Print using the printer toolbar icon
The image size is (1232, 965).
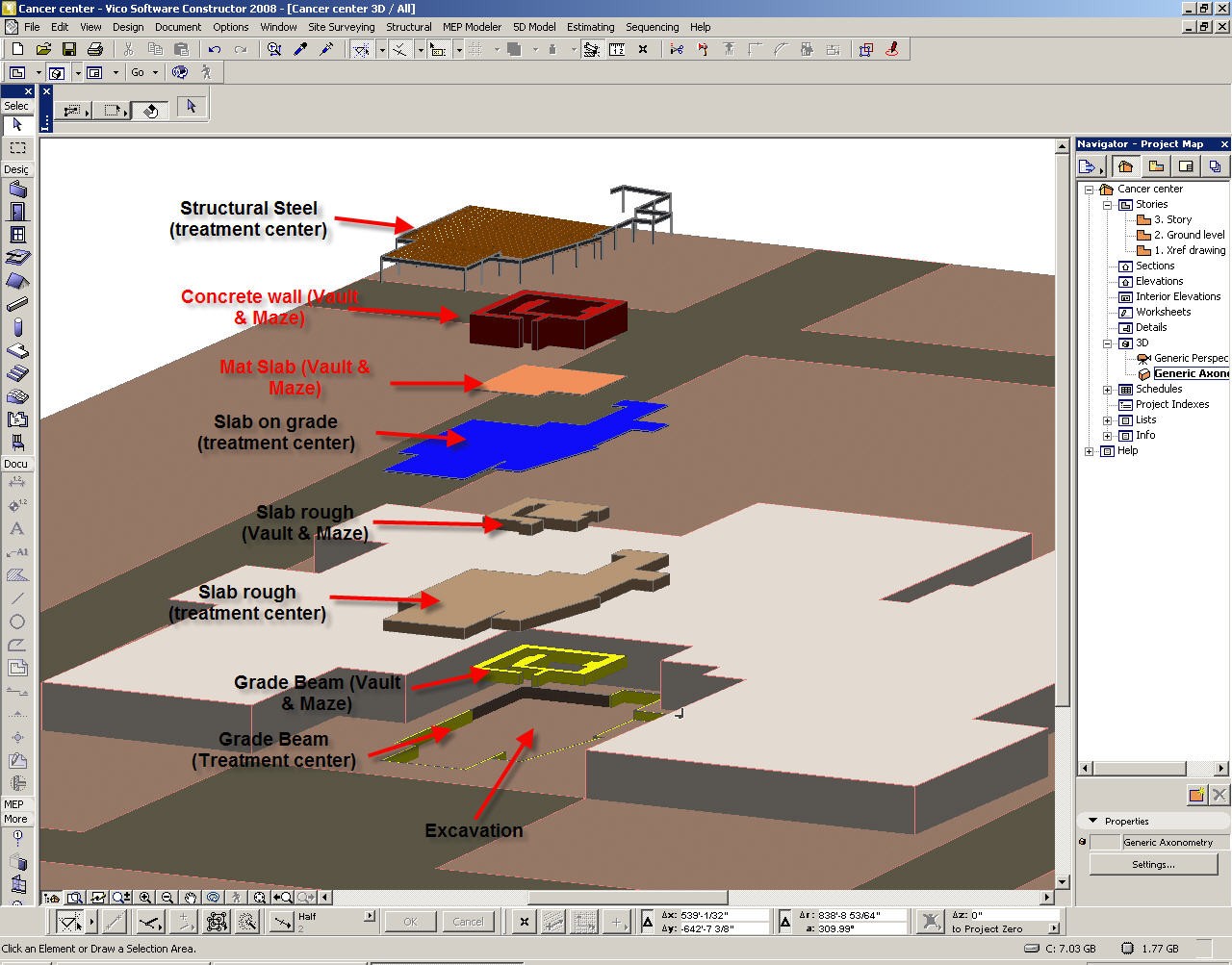(95, 49)
